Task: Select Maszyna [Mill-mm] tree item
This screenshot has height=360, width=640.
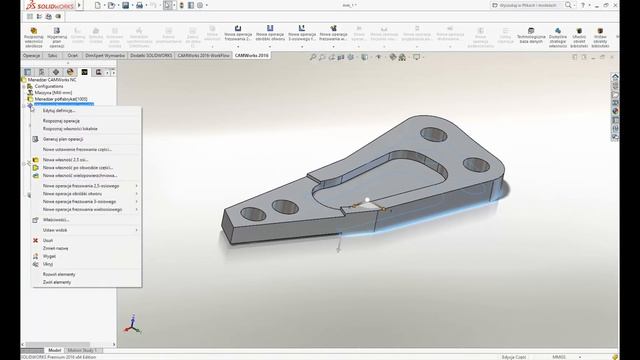Action: 53,93
